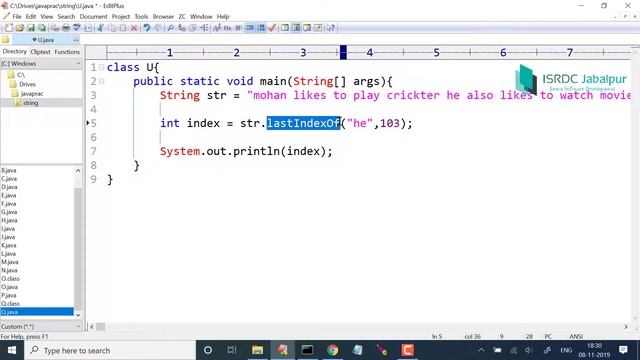
Task: Select Q.class in file list
Action: tap(10, 304)
